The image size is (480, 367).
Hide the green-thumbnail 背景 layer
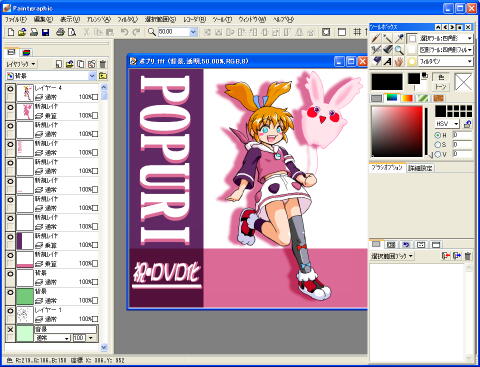point(10,292)
